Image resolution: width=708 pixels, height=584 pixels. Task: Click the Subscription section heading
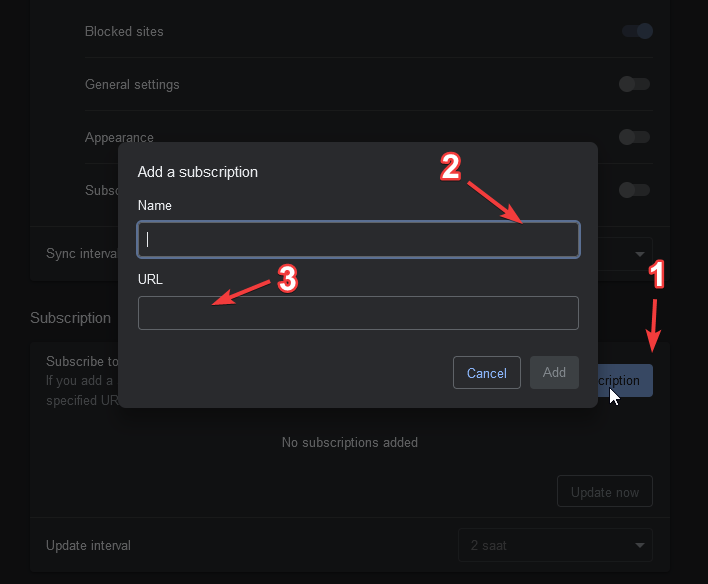70,318
